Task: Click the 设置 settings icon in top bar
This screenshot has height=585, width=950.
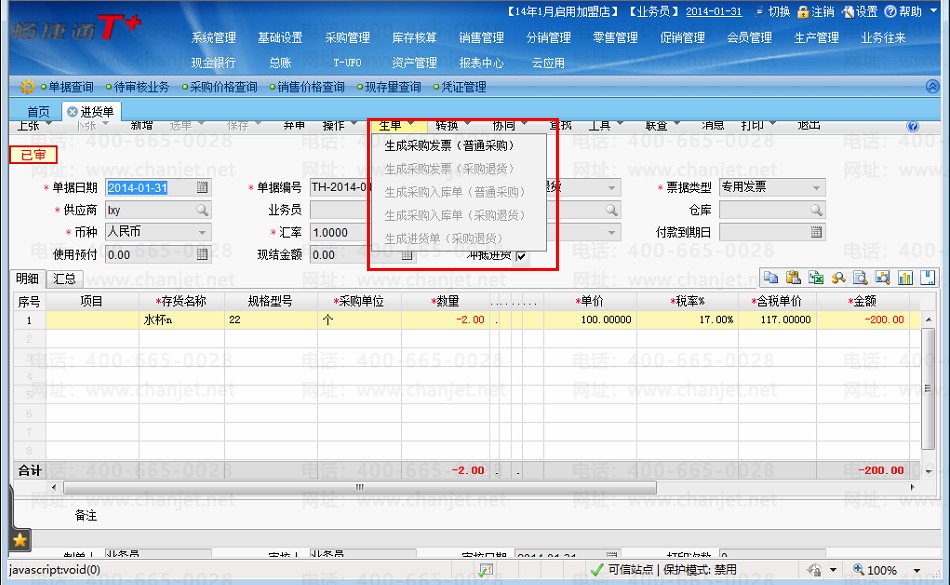Action: coord(848,12)
